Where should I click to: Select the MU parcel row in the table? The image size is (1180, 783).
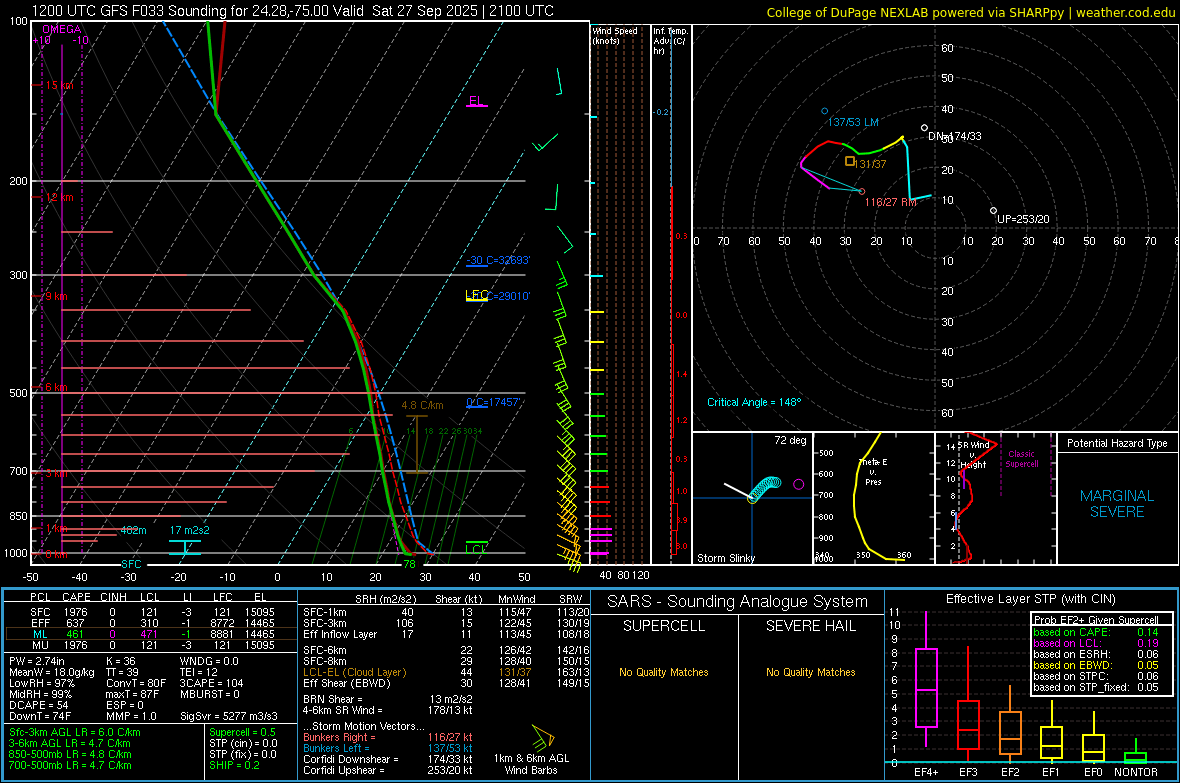pyautogui.click(x=151, y=644)
